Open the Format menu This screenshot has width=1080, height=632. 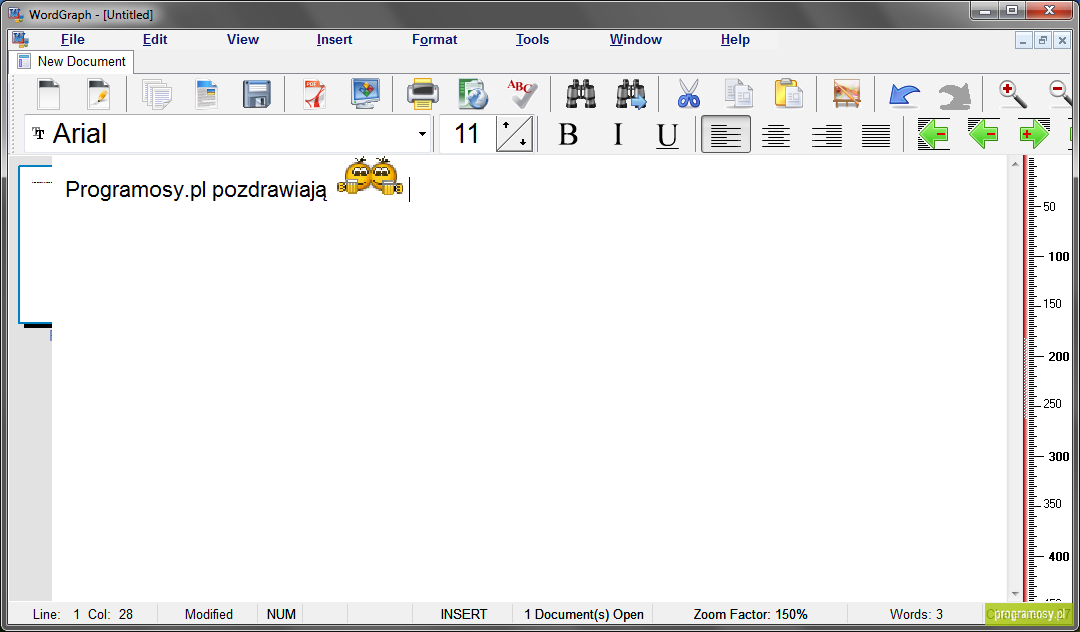coord(435,39)
